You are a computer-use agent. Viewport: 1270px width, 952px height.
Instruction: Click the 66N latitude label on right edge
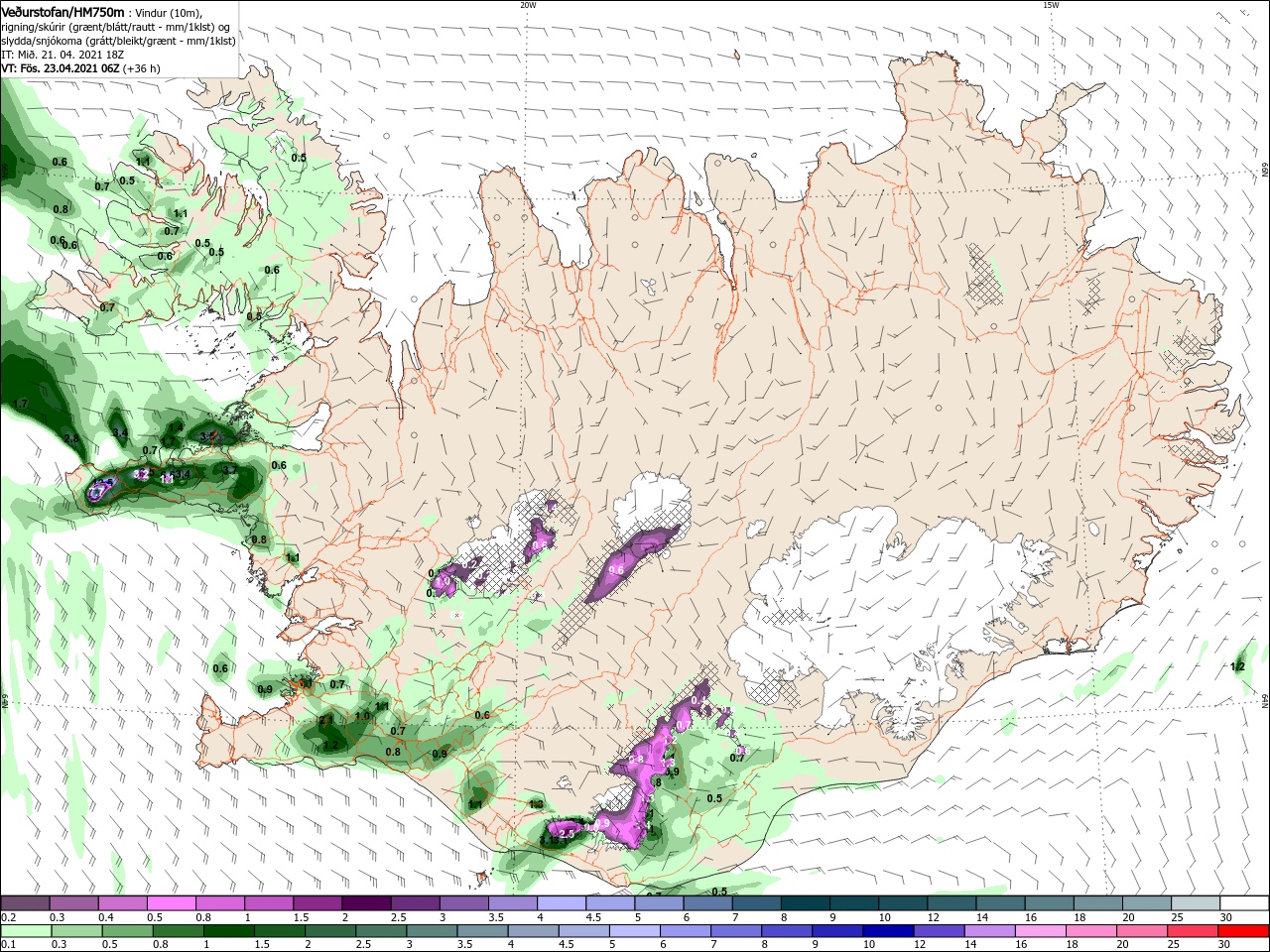(1264, 171)
